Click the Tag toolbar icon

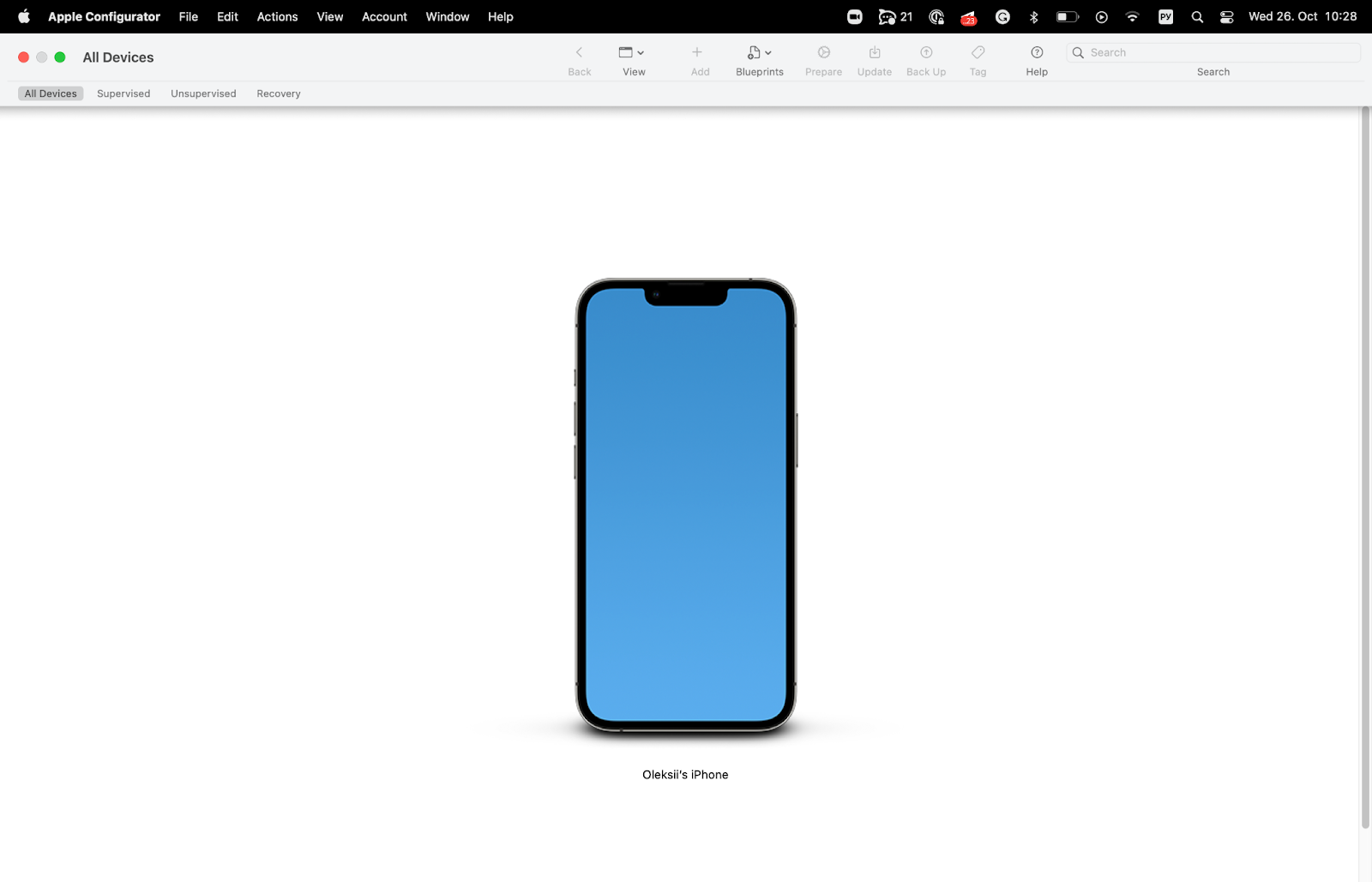click(978, 52)
